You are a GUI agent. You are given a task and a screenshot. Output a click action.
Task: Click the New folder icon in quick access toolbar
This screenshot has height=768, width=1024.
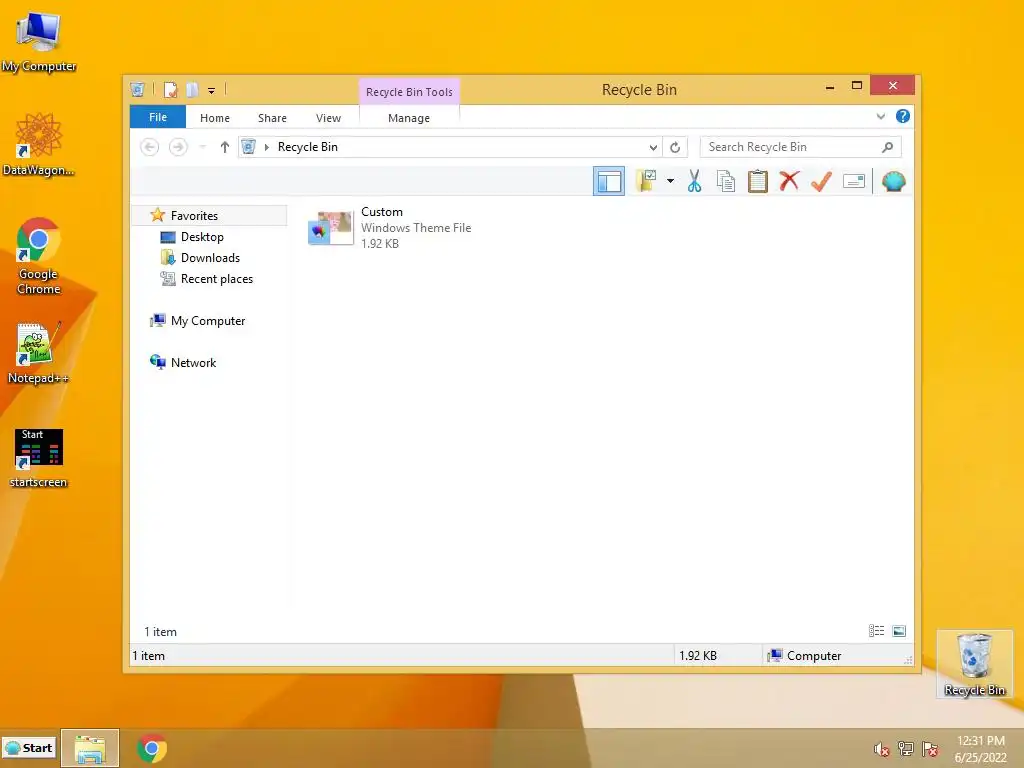tap(192, 90)
